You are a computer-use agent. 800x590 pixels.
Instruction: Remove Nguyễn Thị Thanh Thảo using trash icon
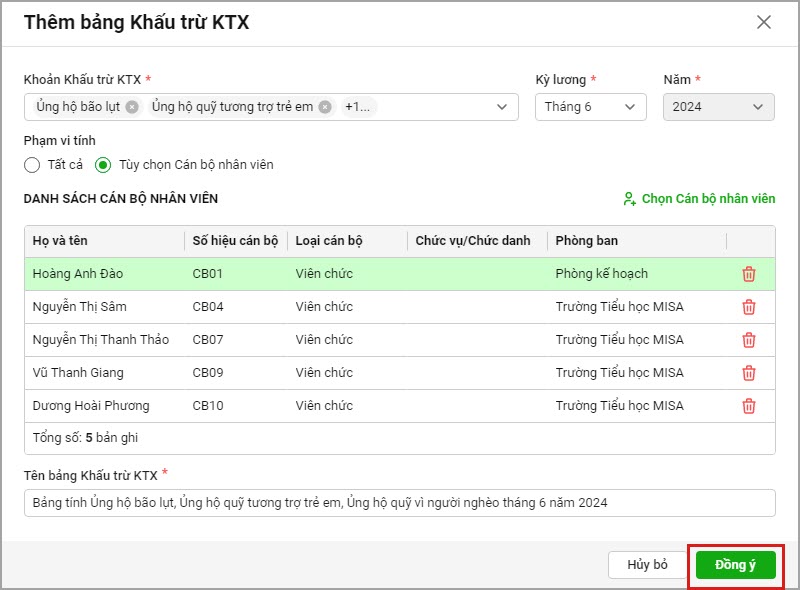click(x=748, y=340)
